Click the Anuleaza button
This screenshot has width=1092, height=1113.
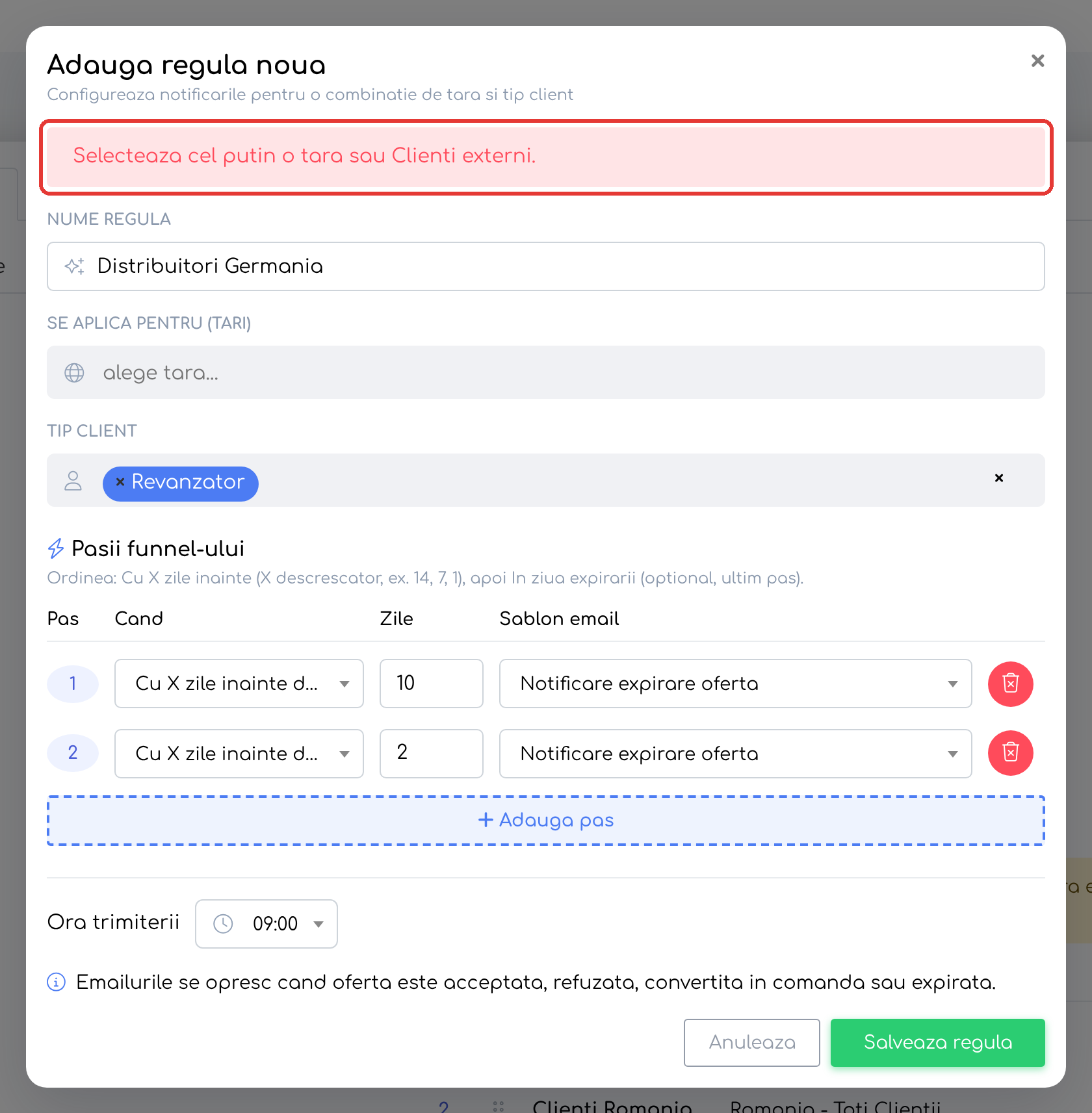point(751,1043)
